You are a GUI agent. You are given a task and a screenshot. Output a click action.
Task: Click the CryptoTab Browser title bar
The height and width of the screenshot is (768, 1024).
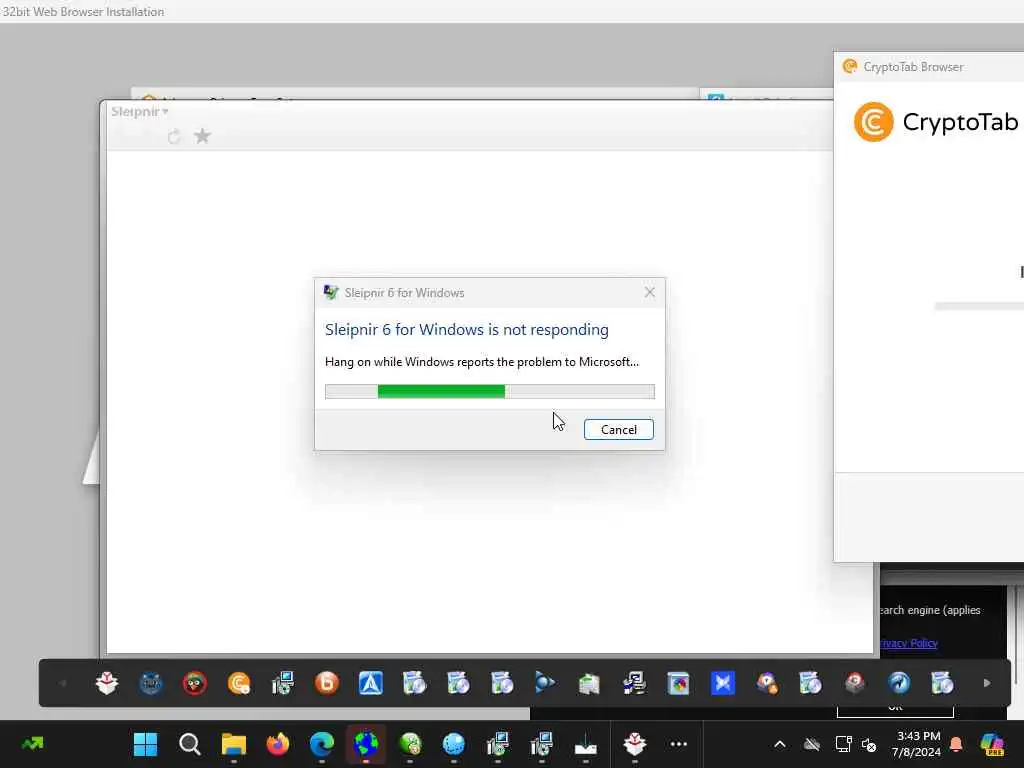(x=929, y=67)
